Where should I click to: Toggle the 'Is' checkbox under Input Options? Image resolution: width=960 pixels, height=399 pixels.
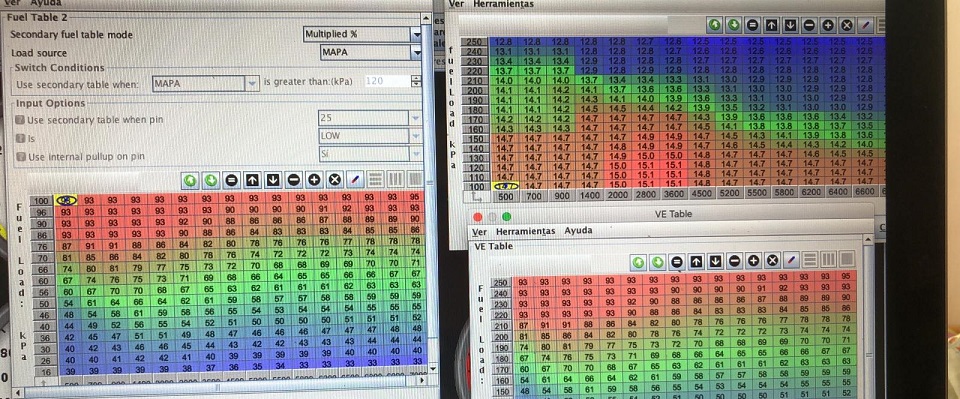pyautogui.click(x=20, y=138)
